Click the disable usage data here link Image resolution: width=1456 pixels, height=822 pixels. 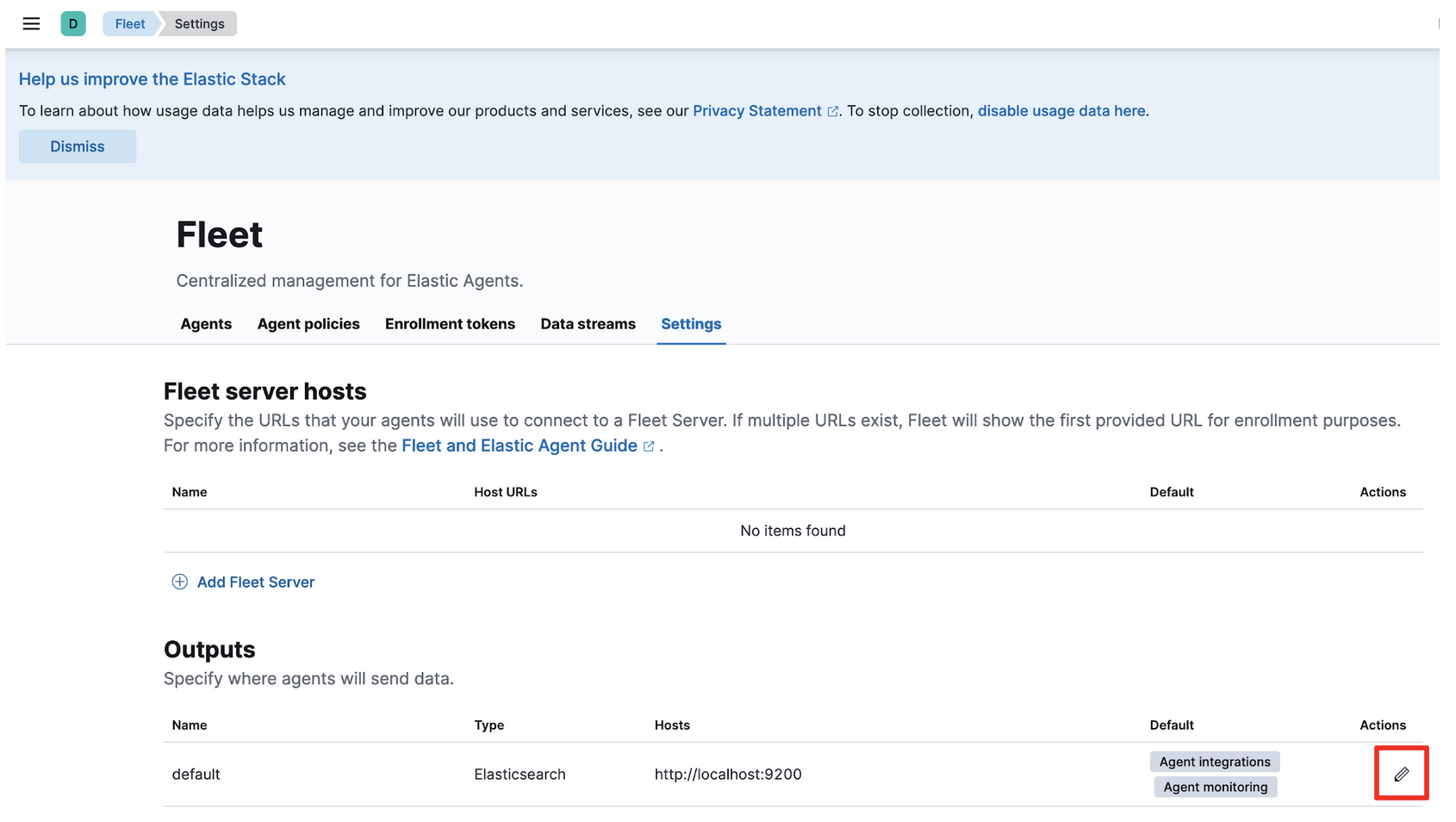tap(1061, 111)
